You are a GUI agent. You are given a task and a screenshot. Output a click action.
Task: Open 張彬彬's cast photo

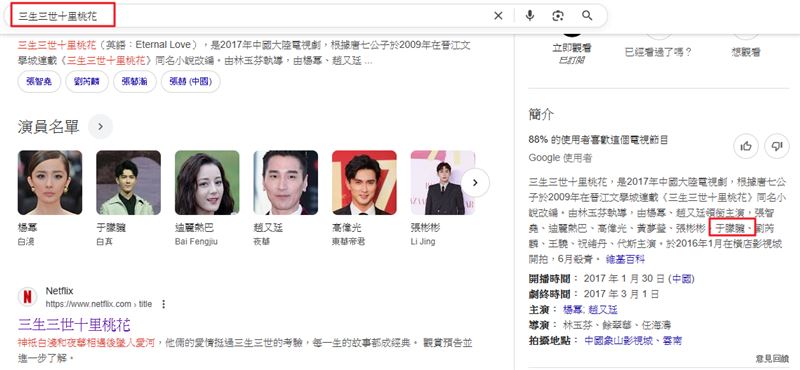tap(443, 182)
